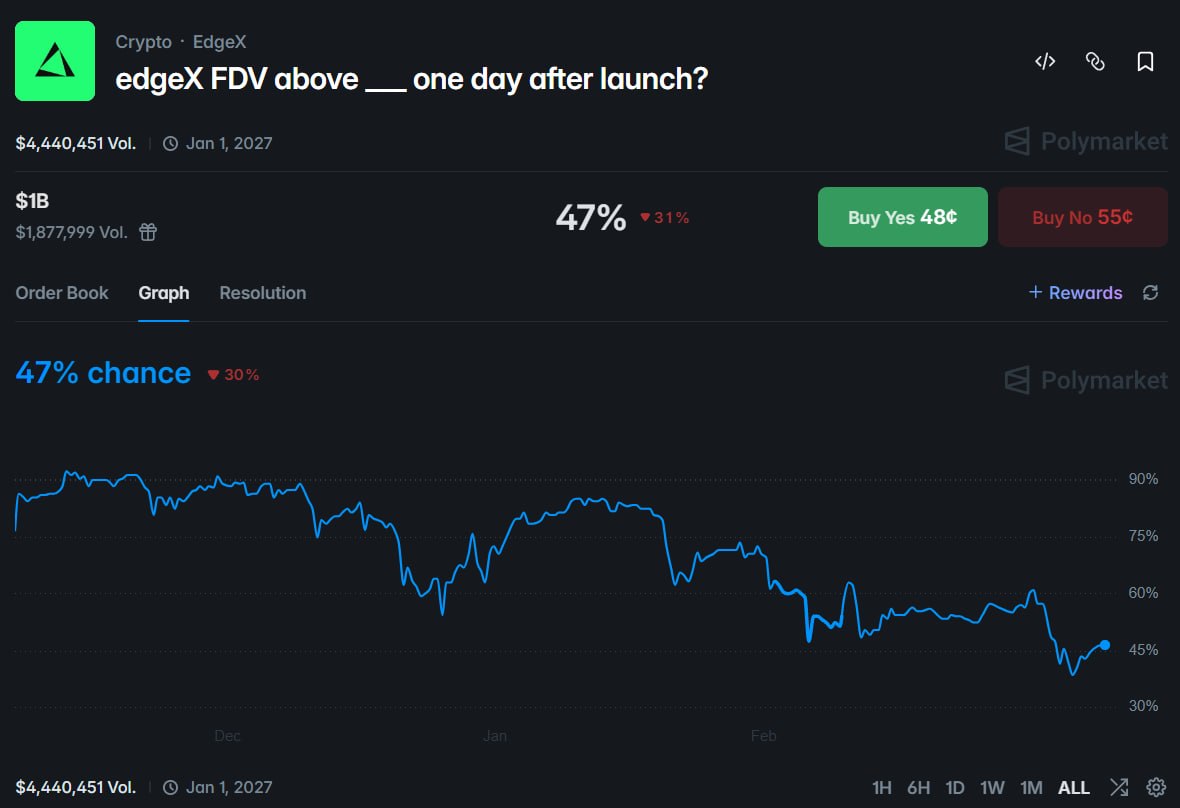Select the ALL time range
This screenshot has height=808, width=1180.
[x=1074, y=788]
